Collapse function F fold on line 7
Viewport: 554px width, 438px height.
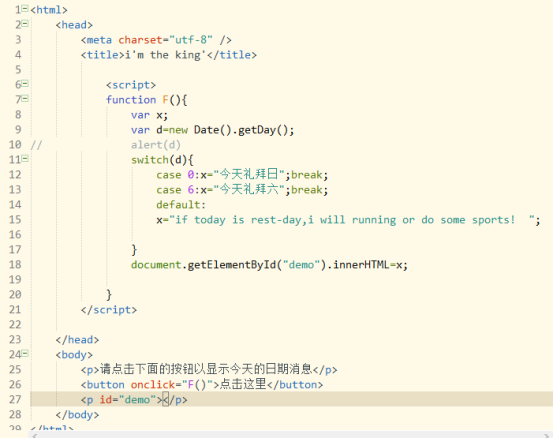pyautogui.click(x=25, y=99)
